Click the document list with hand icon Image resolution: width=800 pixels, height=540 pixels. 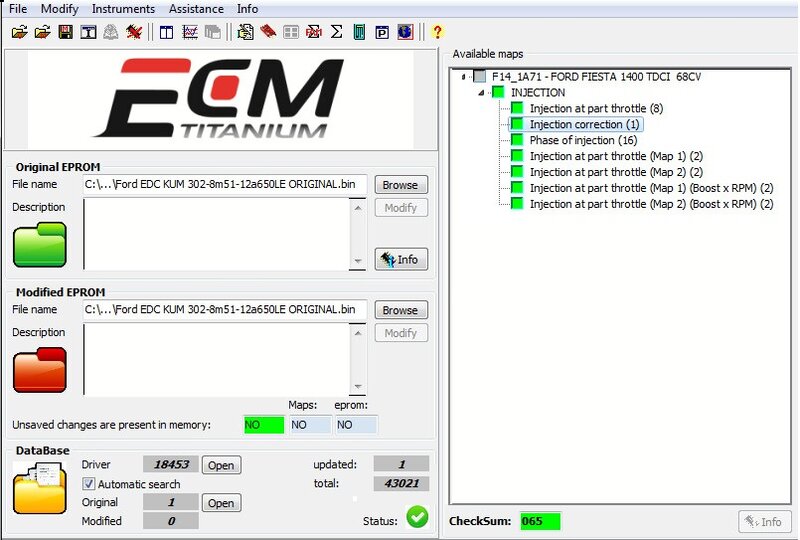click(245, 33)
